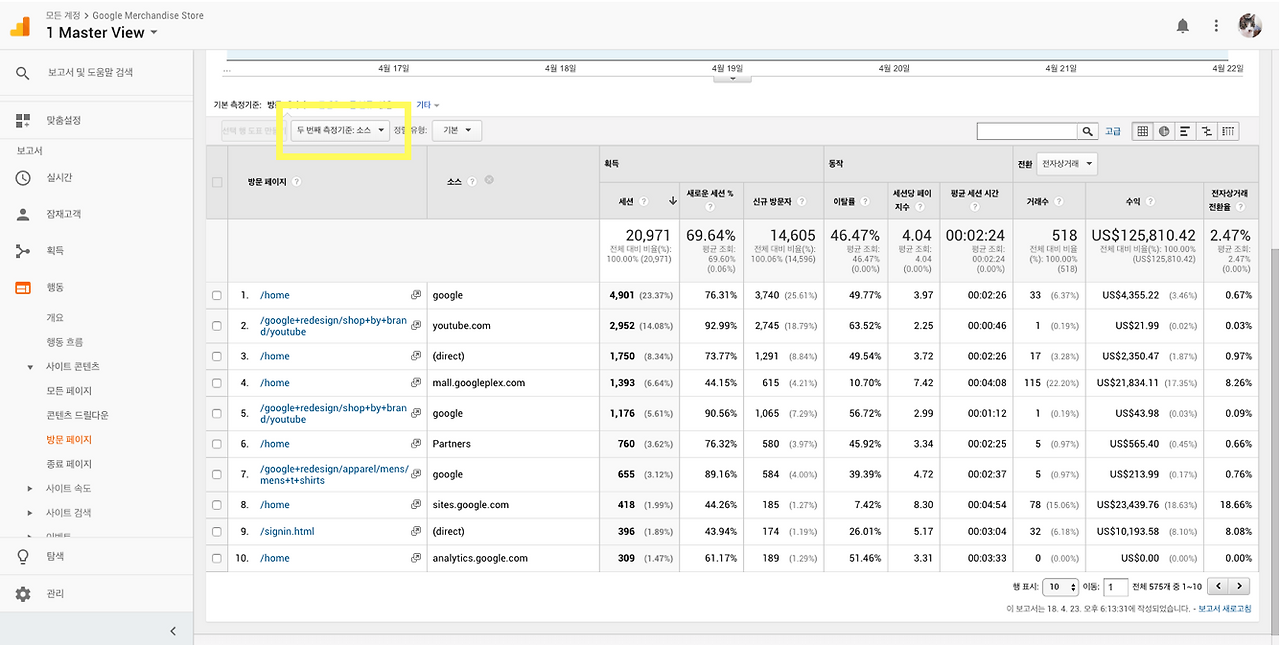1280x645 pixels.
Task: Open 전자상거래 conversion dropdown
Action: pyautogui.click(x=1067, y=163)
